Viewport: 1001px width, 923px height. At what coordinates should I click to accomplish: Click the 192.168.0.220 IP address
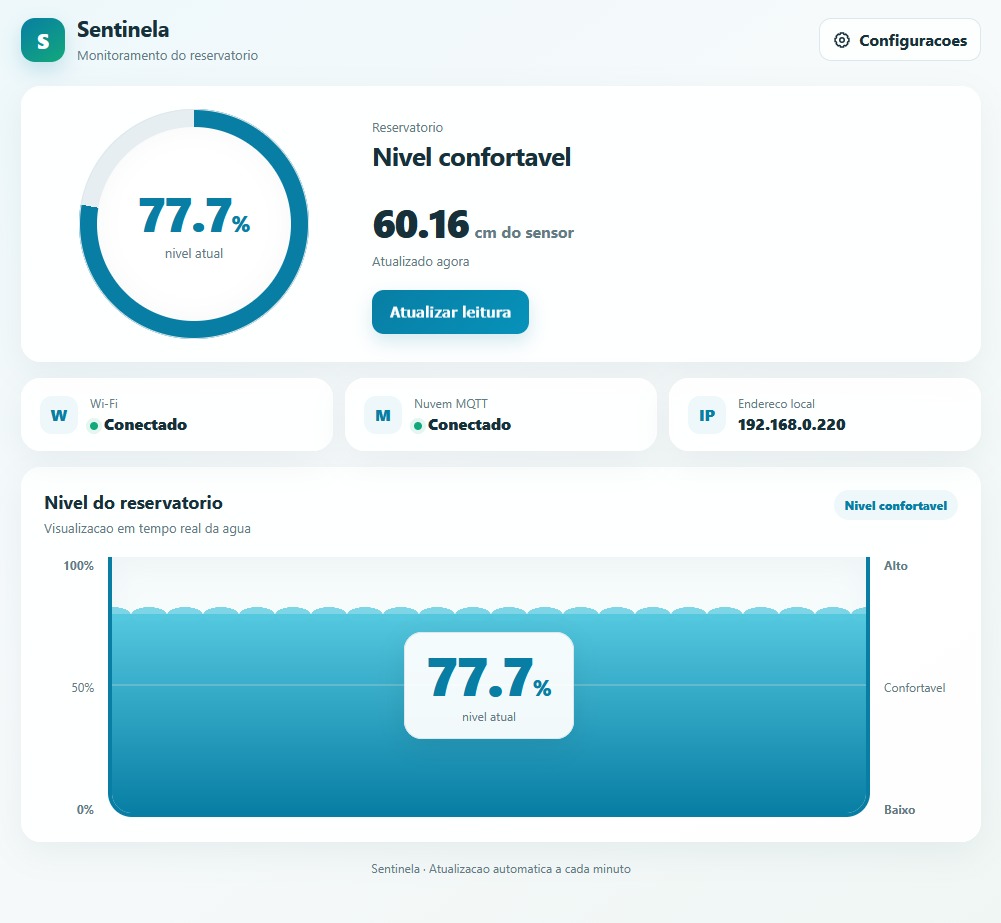tap(792, 425)
